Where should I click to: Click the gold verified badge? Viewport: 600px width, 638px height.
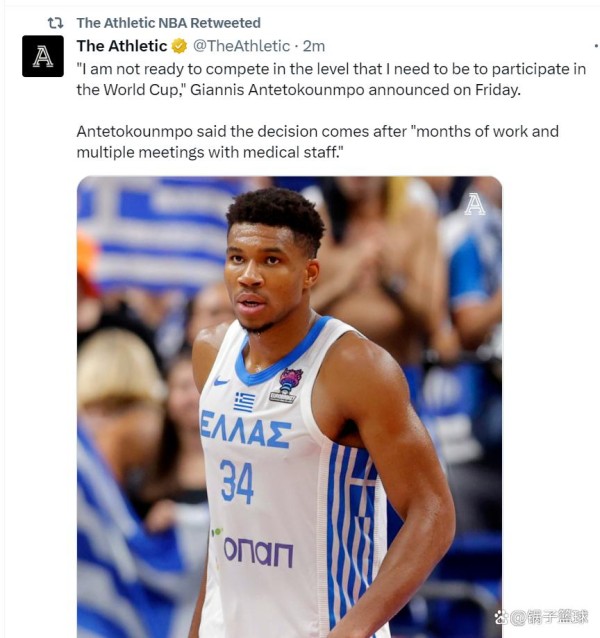coord(179,46)
